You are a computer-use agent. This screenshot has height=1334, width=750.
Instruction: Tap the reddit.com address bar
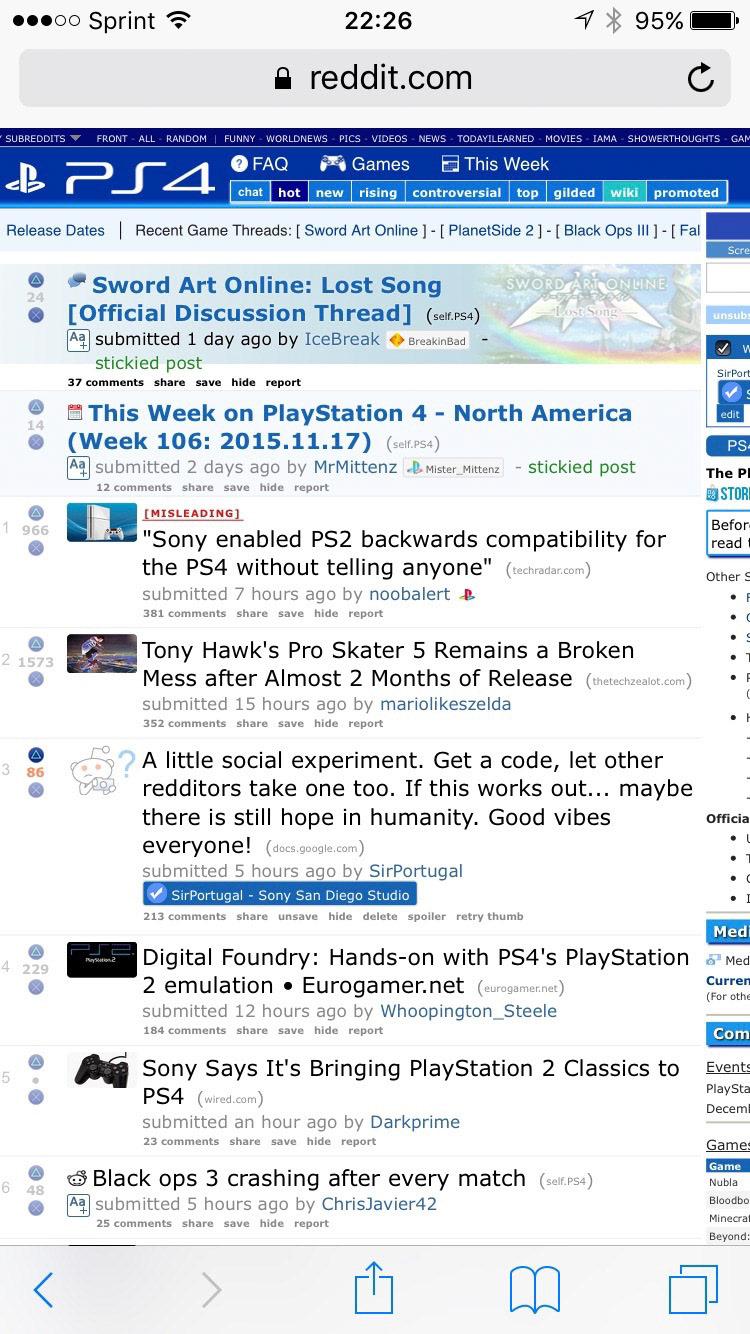(x=375, y=78)
